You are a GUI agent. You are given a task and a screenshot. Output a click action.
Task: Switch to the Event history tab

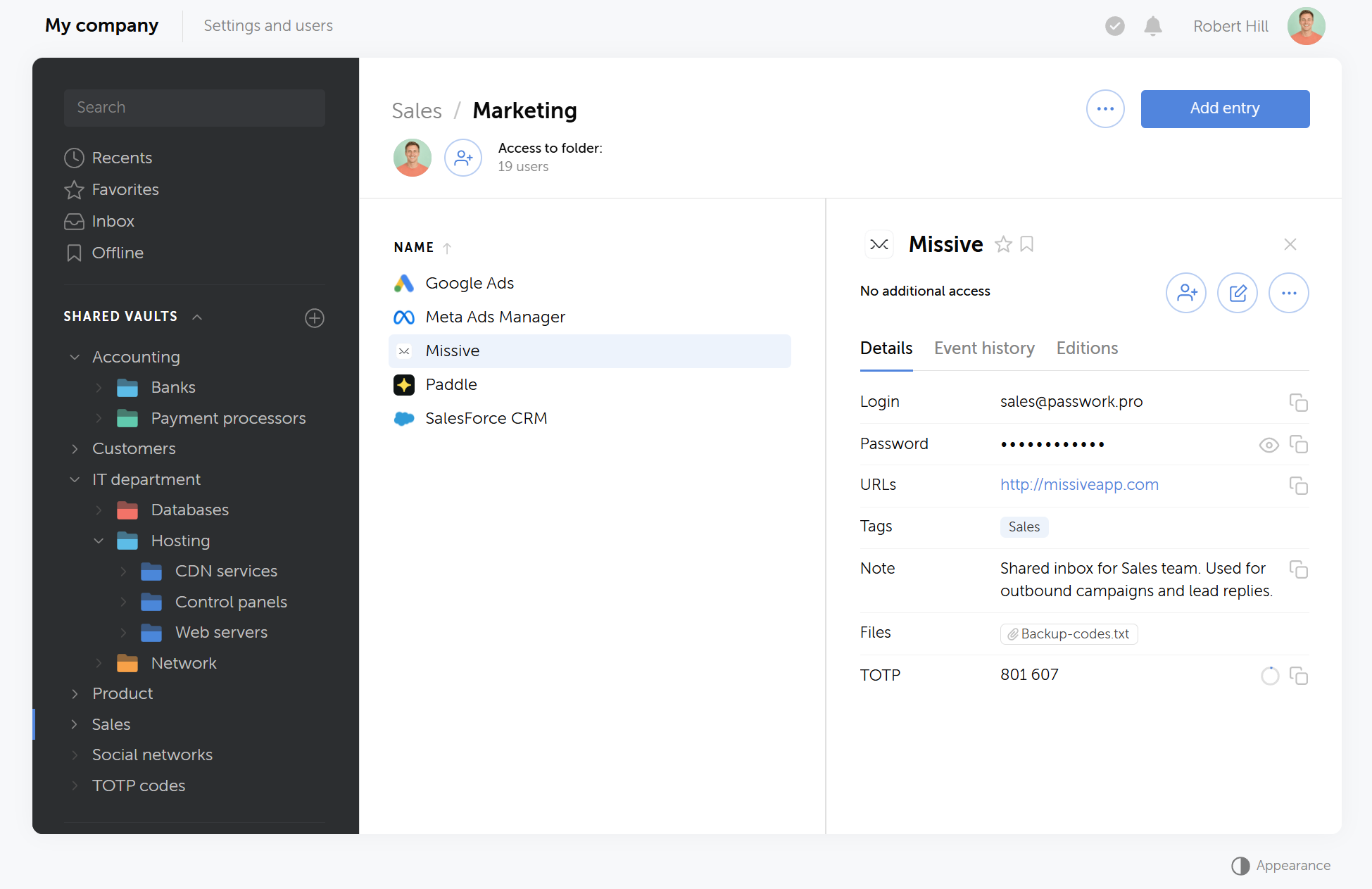click(984, 349)
